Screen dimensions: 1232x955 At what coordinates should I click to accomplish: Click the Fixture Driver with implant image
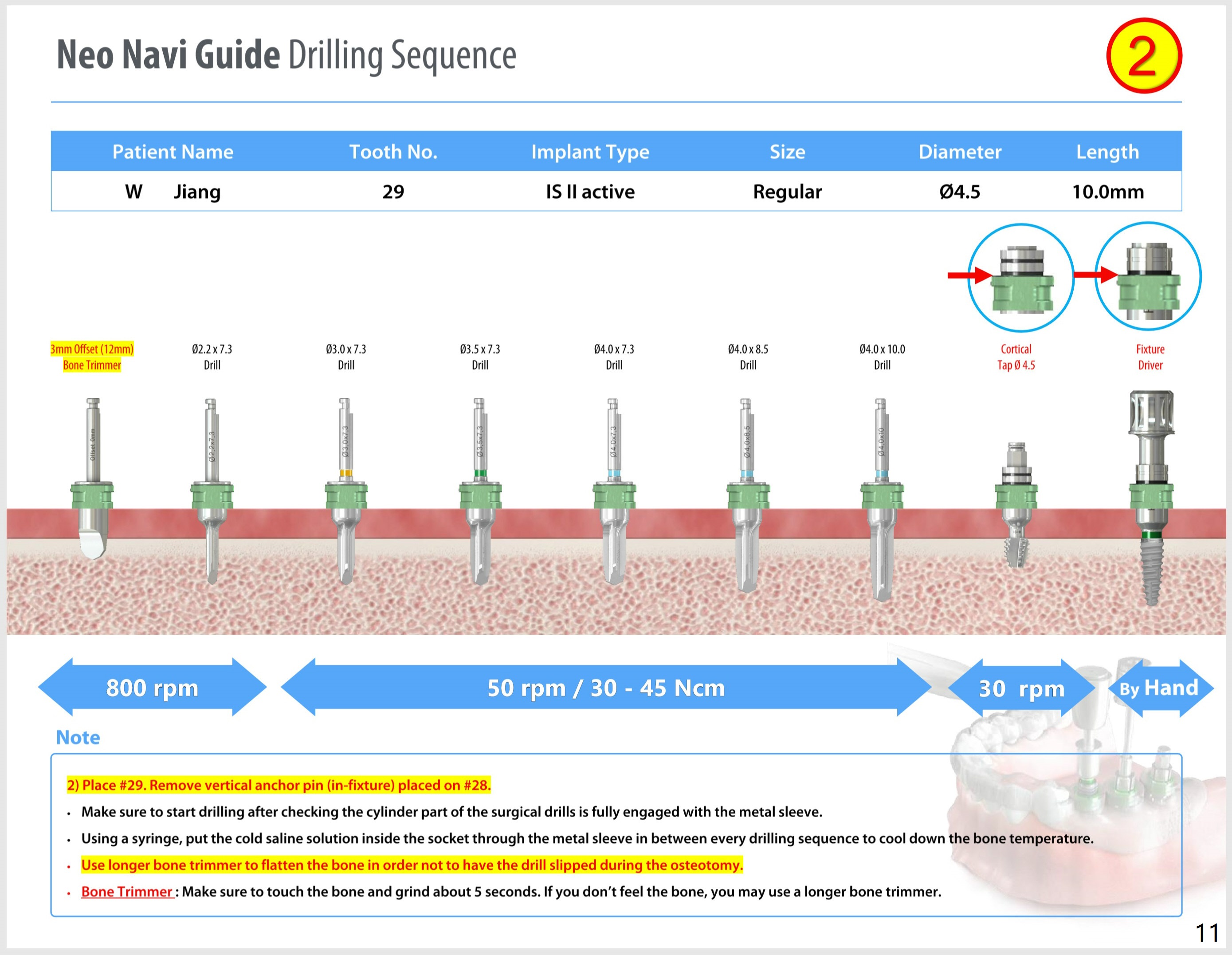[1151, 496]
